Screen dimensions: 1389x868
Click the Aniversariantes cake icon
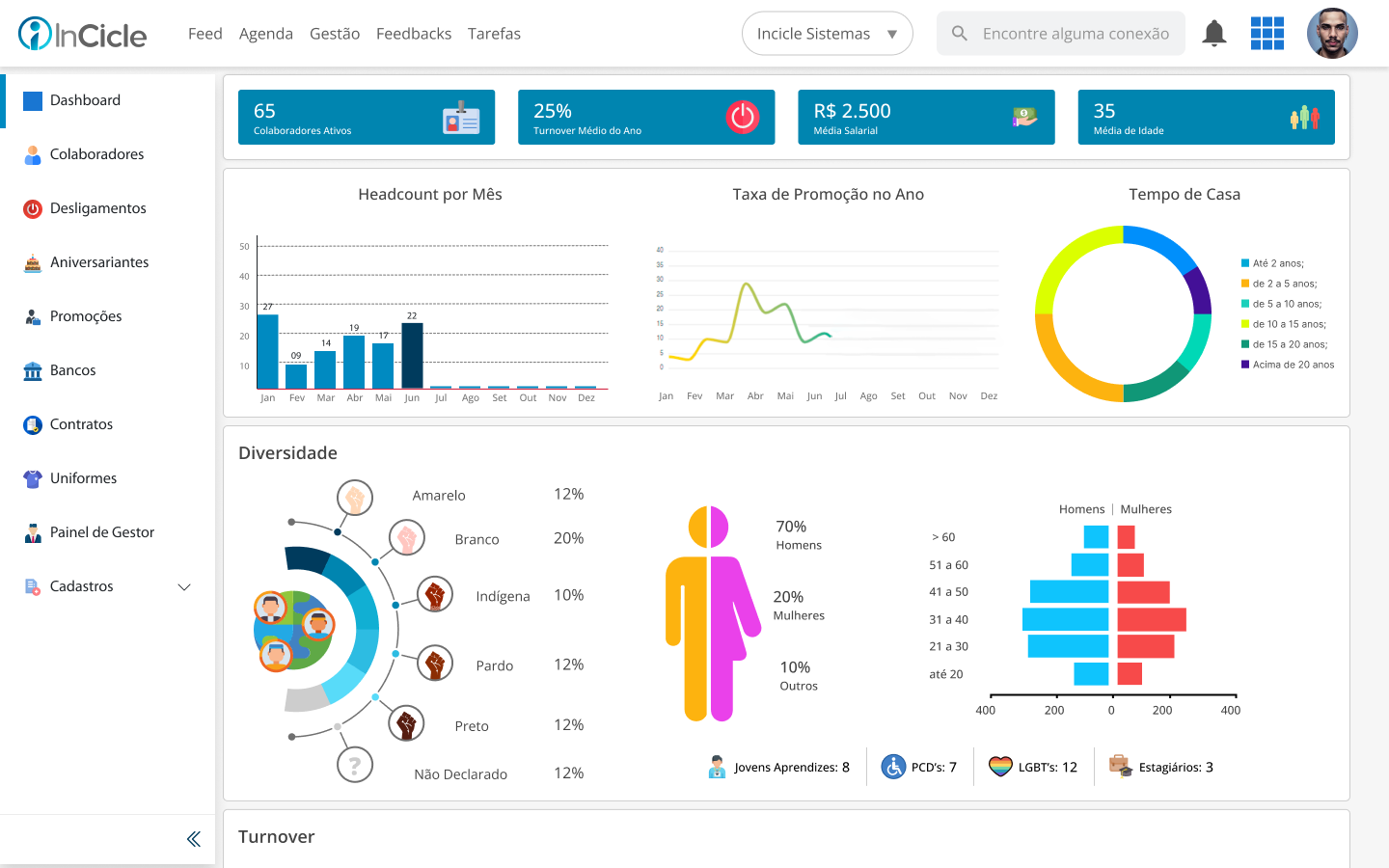click(33, 262)
